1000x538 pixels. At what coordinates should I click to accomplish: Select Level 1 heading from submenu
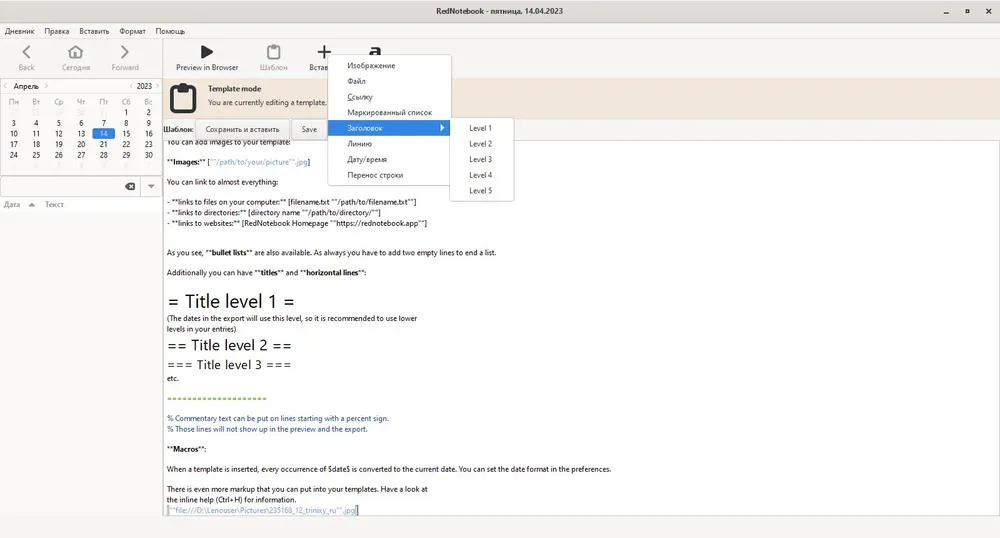482,128
